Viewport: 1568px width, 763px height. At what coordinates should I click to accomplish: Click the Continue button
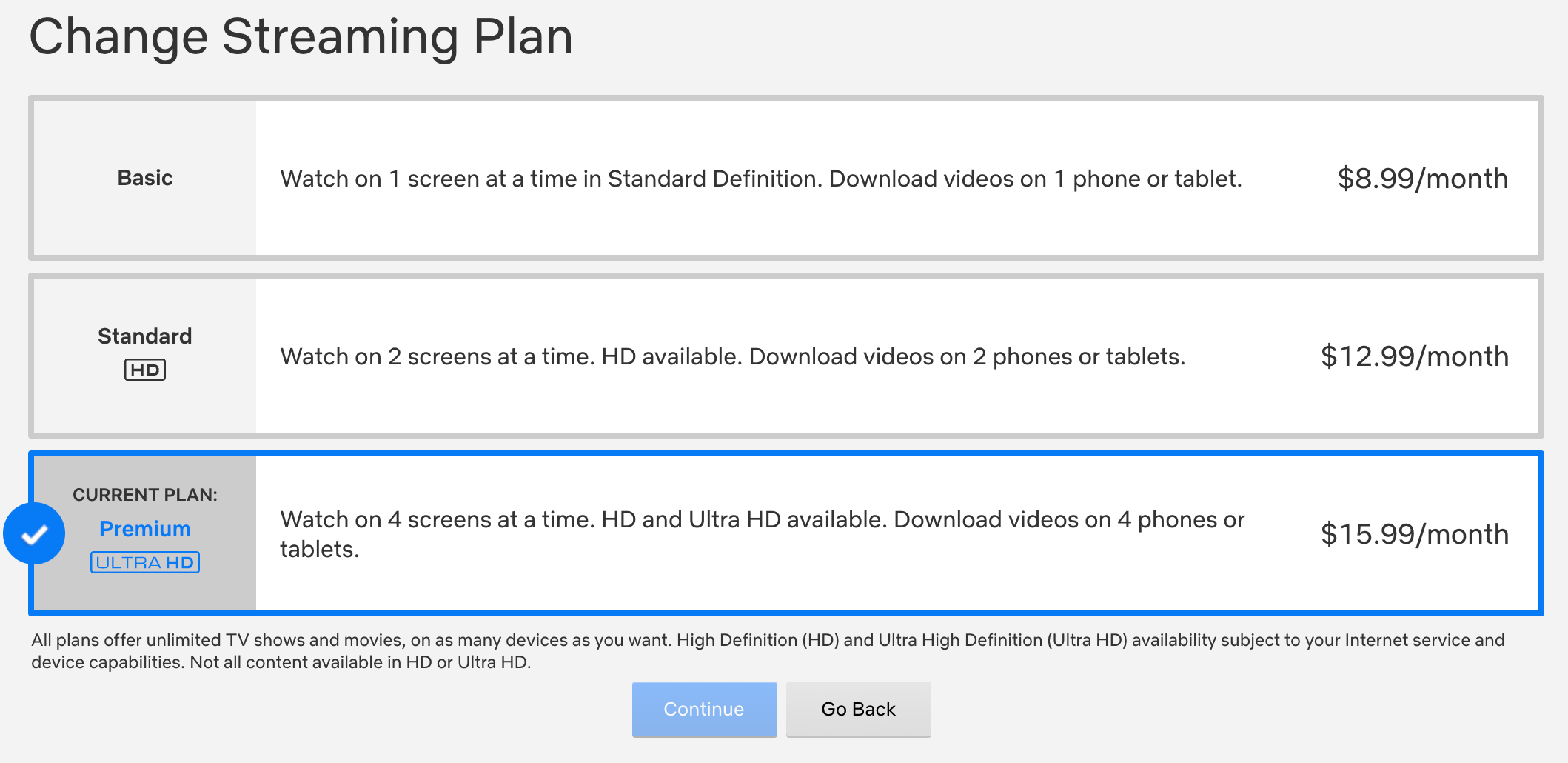(704, 709)
